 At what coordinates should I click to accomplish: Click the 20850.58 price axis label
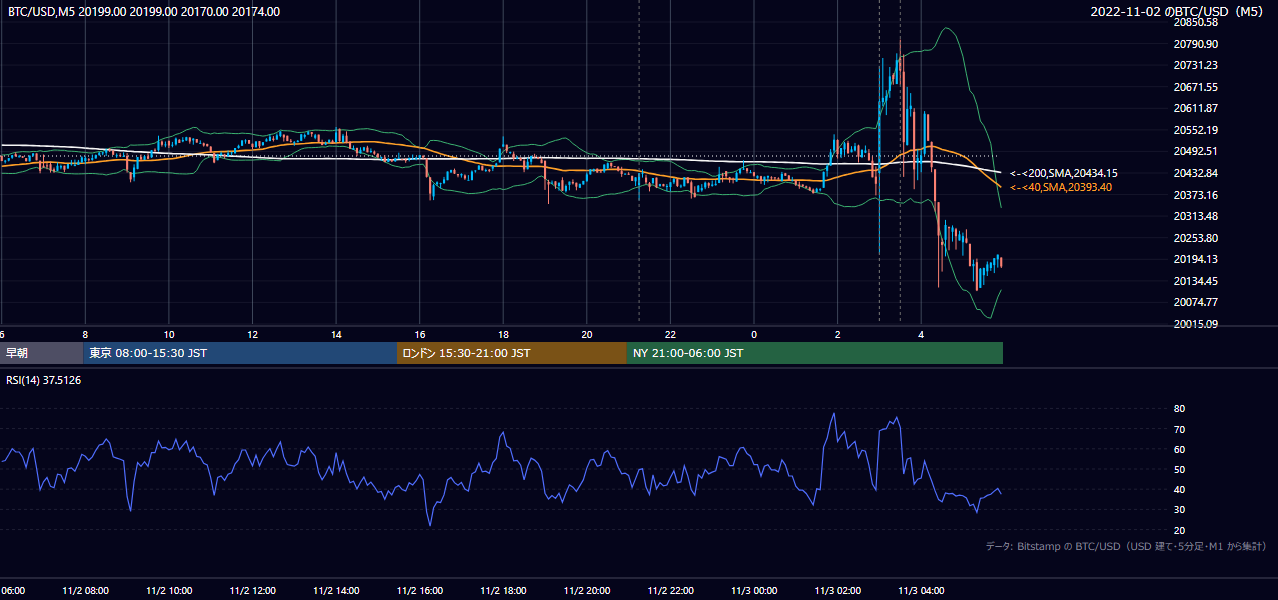point(1195,22)
